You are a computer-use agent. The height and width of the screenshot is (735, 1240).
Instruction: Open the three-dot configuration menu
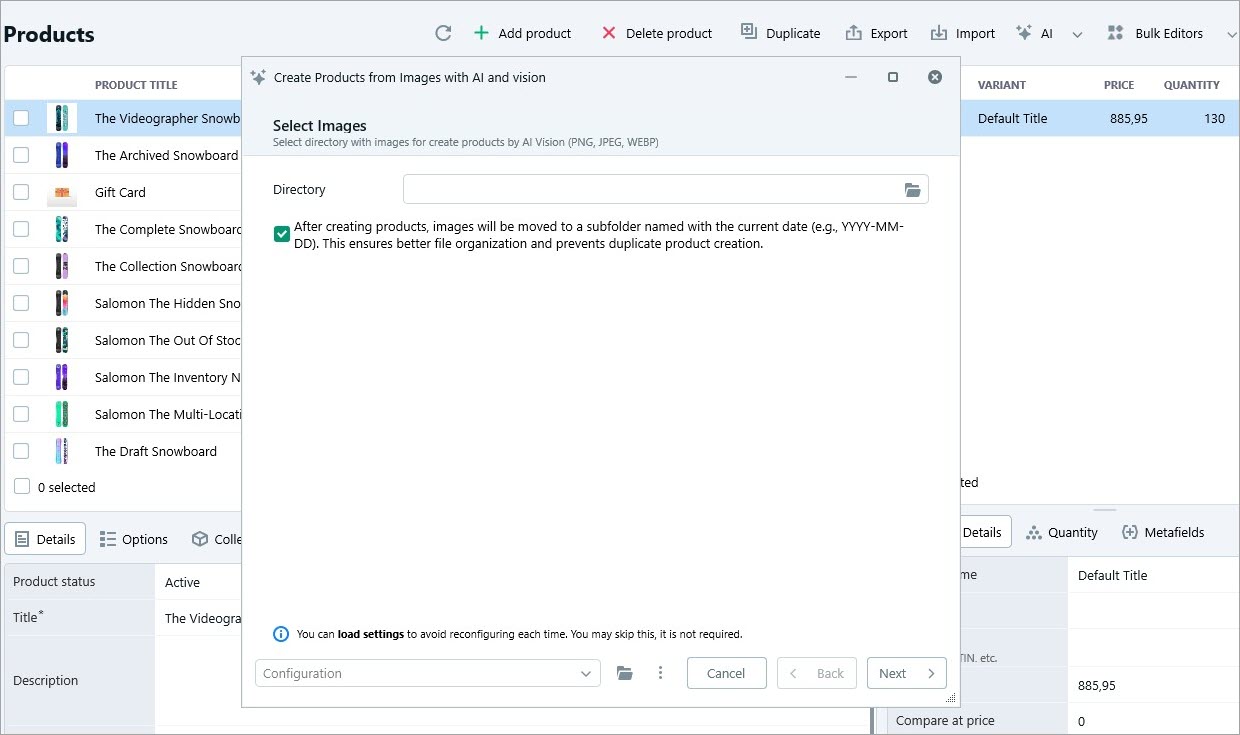(x=660, y=673)
